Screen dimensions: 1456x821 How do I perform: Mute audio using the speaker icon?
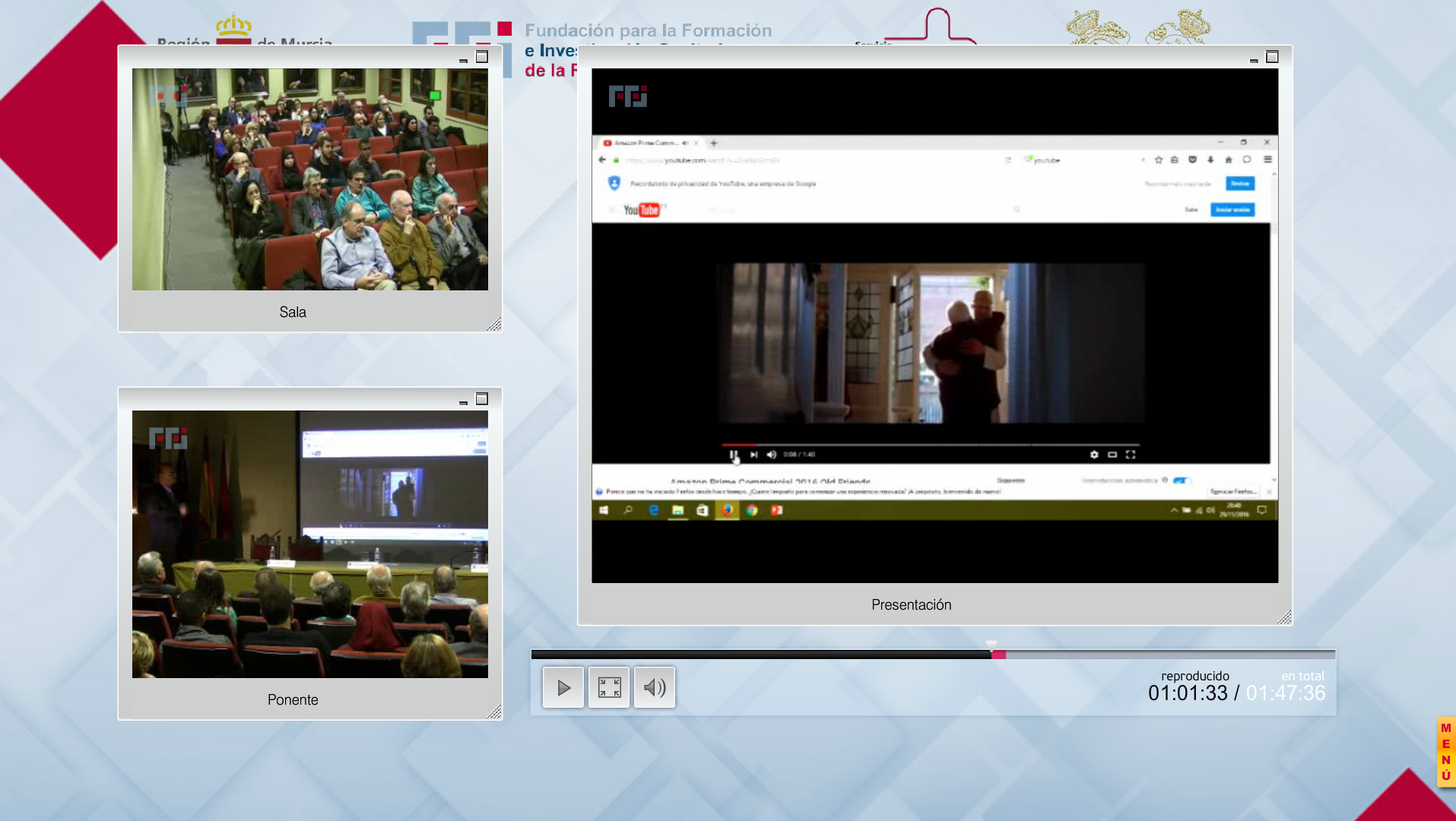(x=655, y=688)
